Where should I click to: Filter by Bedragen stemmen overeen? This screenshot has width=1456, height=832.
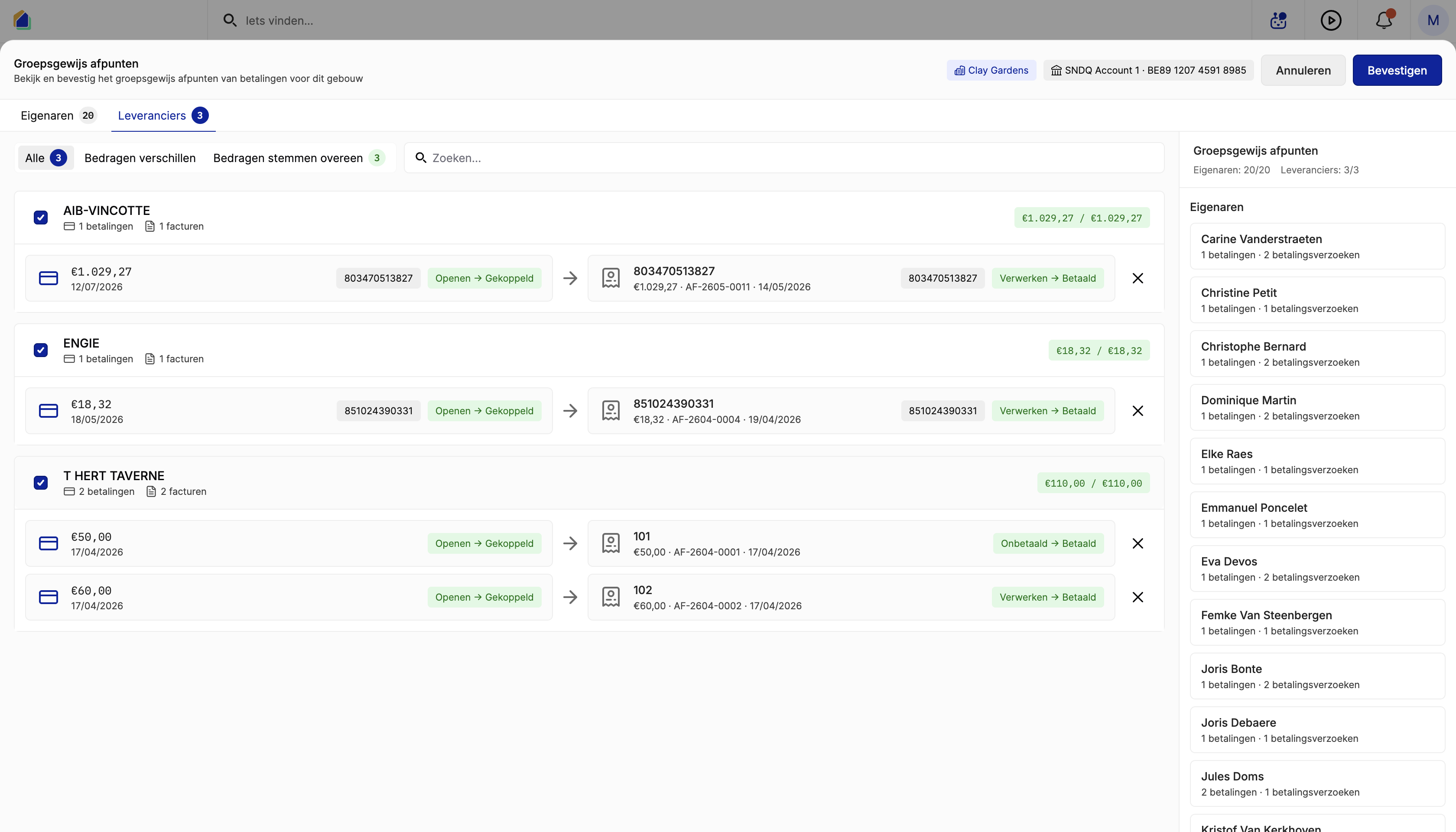click(x=299, y=158)
